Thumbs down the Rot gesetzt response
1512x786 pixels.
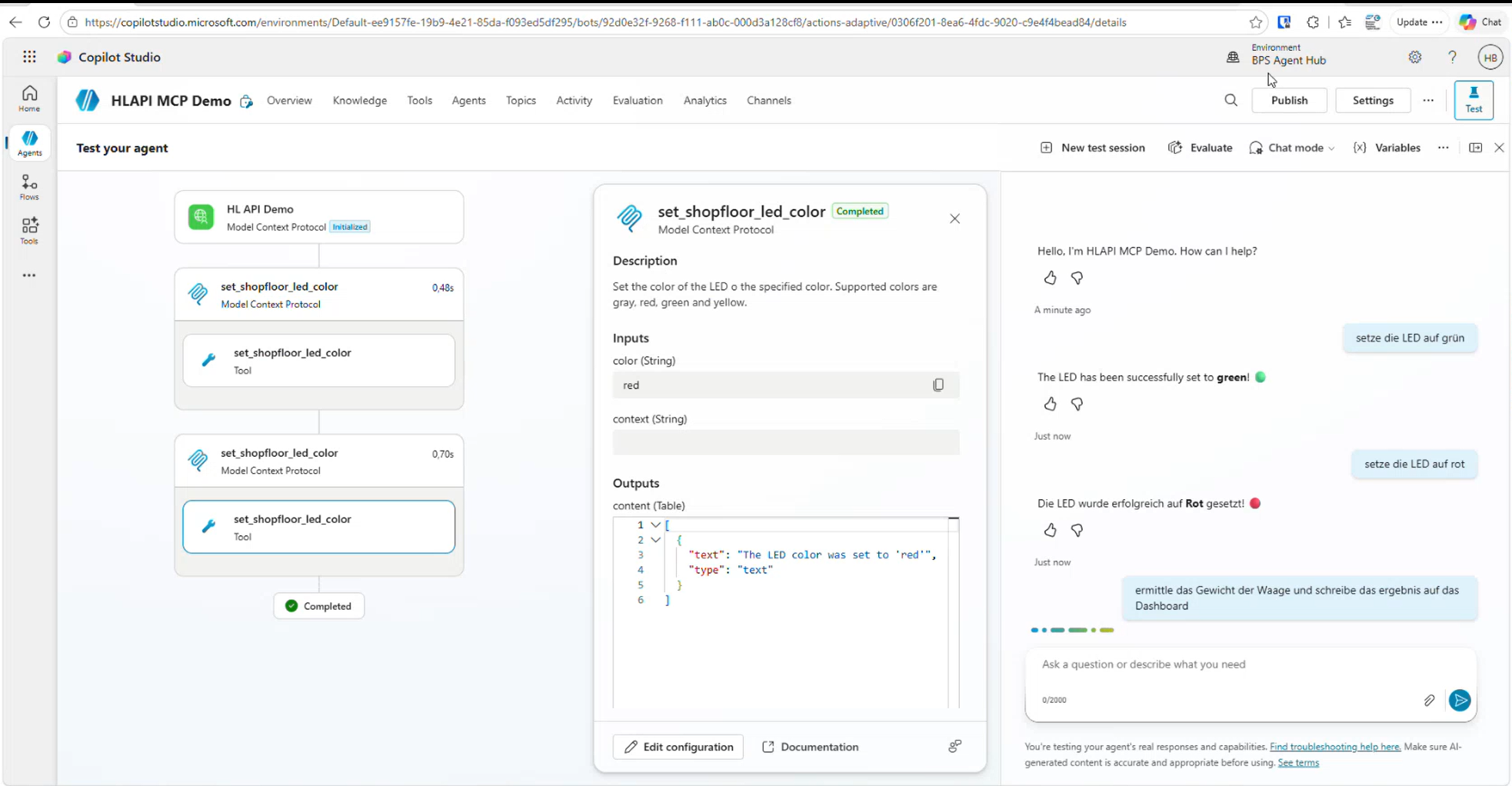tap(1077, 530)
